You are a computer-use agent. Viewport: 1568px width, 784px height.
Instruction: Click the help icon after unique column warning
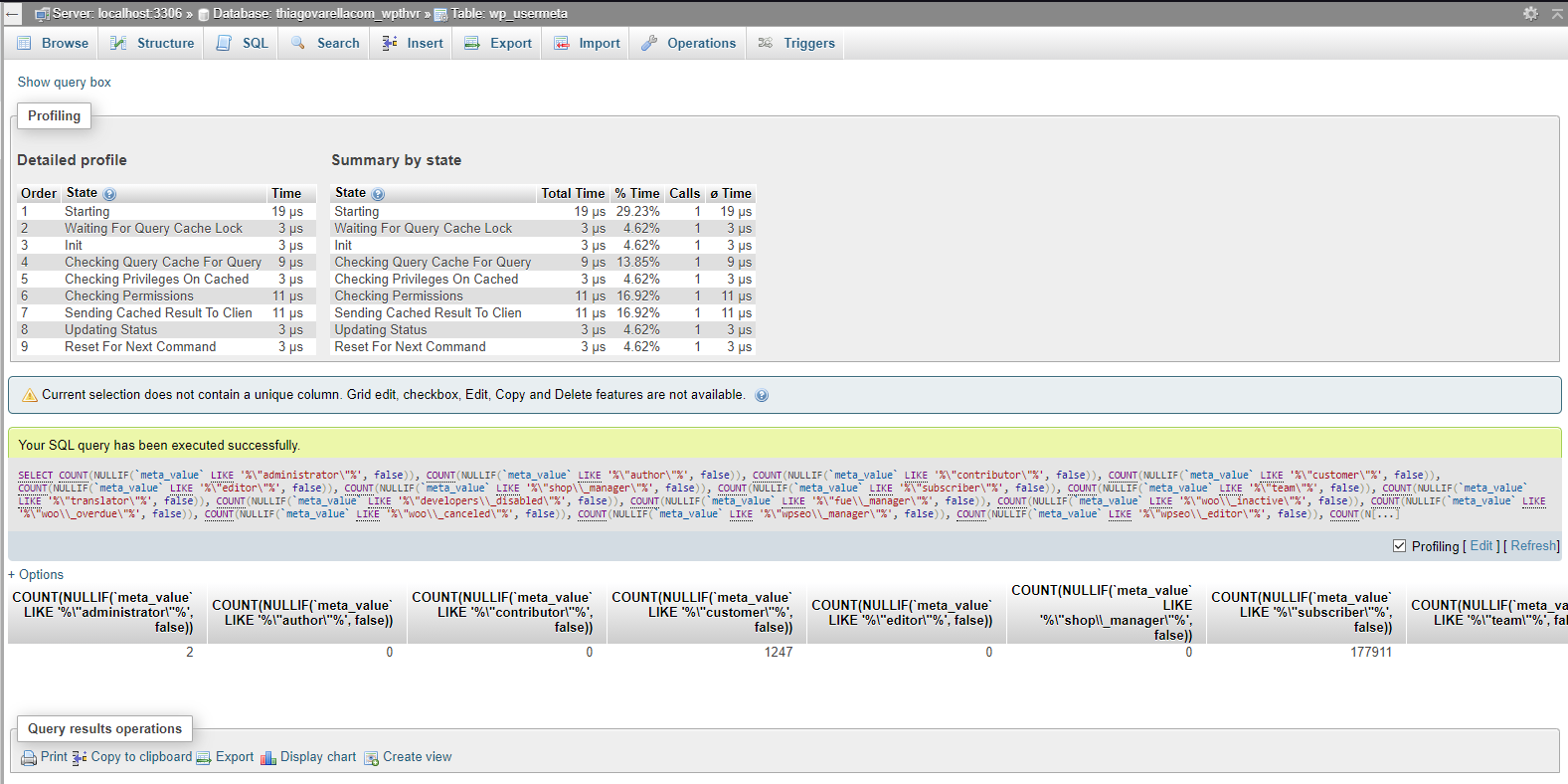point(762,395)
